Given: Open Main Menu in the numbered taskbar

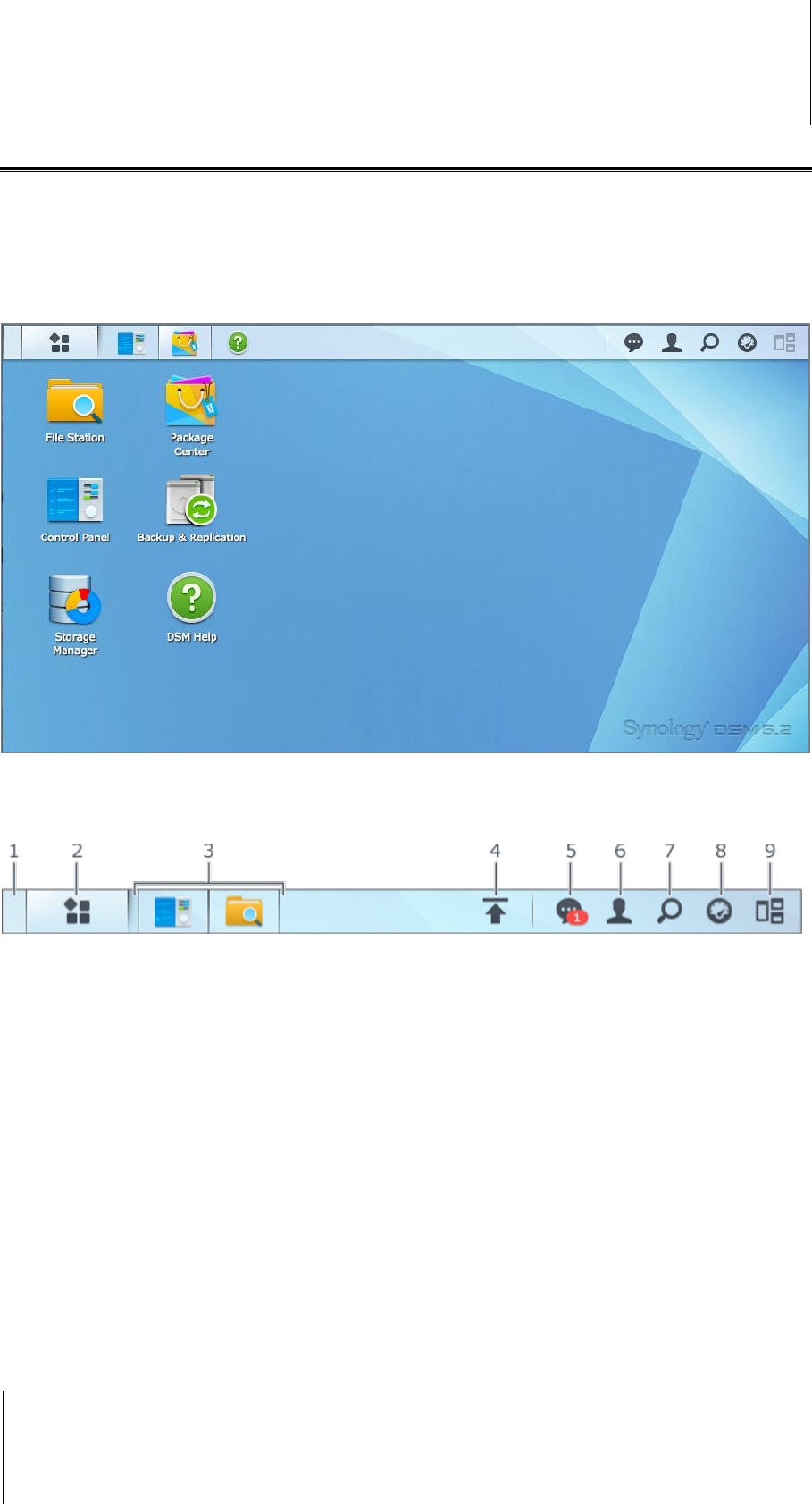Looking at the screenshot, I should [78, 912].
